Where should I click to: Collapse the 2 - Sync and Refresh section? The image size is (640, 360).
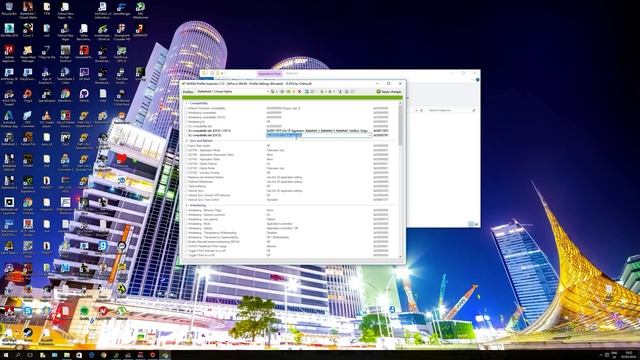[199, 140]
